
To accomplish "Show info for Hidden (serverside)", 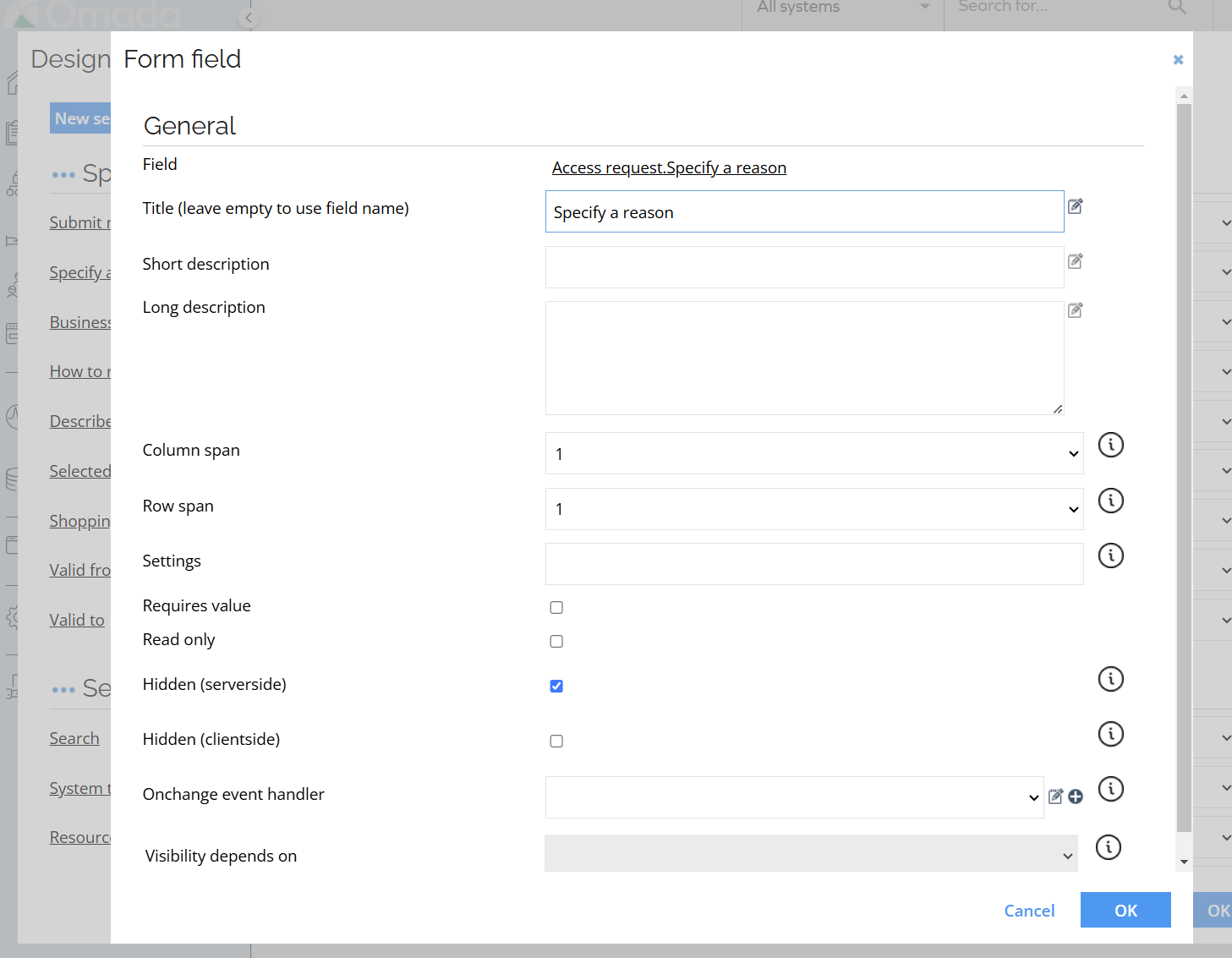I will 1111,679.
